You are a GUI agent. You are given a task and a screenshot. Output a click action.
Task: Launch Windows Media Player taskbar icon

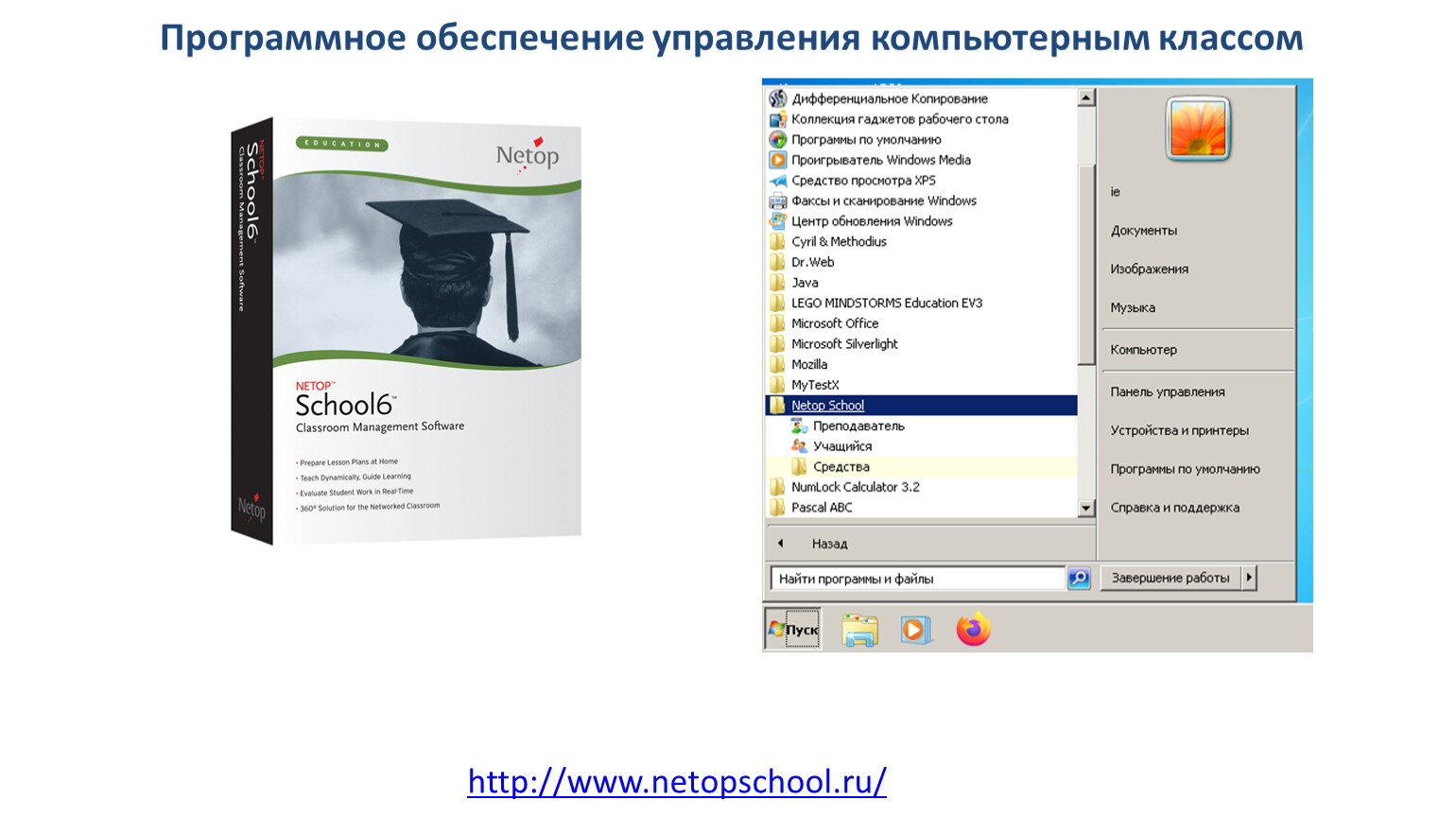tap(915, 630)
